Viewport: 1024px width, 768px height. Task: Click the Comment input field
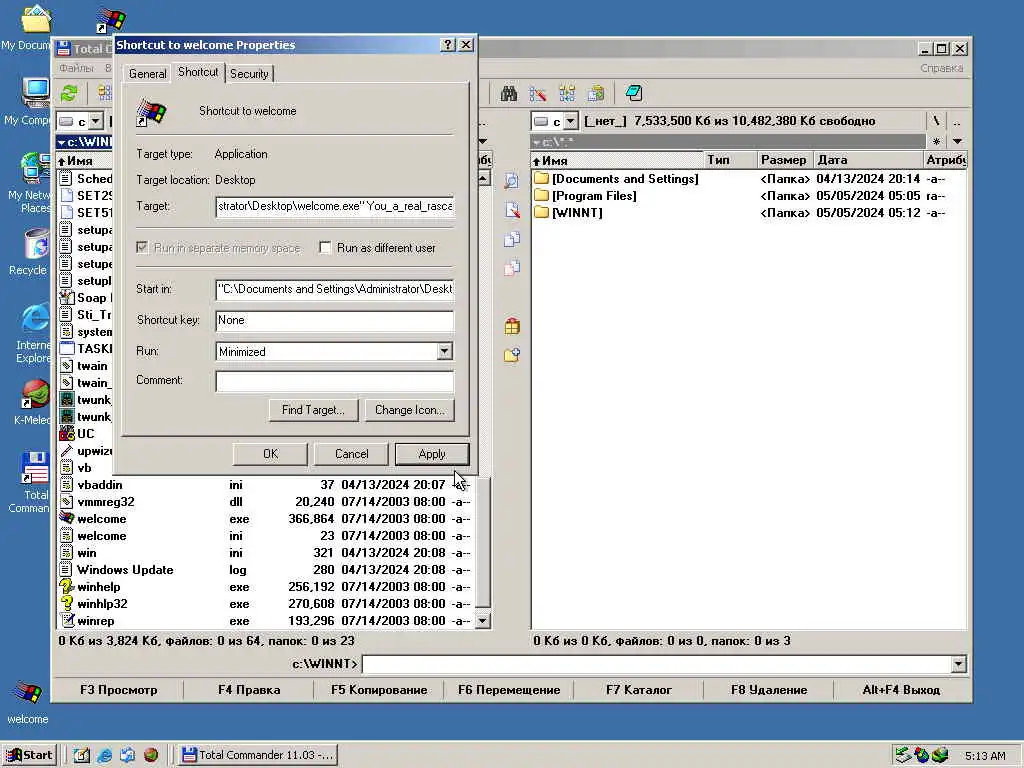click(334, 381)
